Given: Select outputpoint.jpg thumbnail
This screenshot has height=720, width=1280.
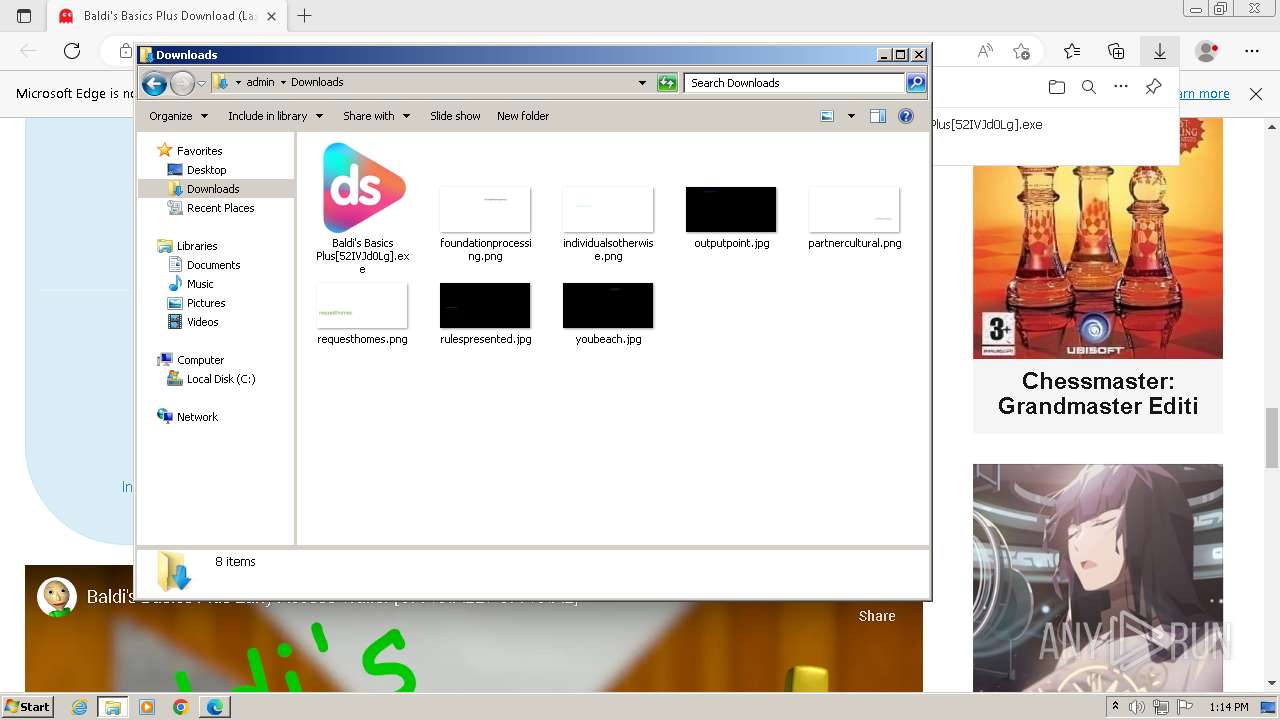Looking at the screenshot, I should click(731, 217).
